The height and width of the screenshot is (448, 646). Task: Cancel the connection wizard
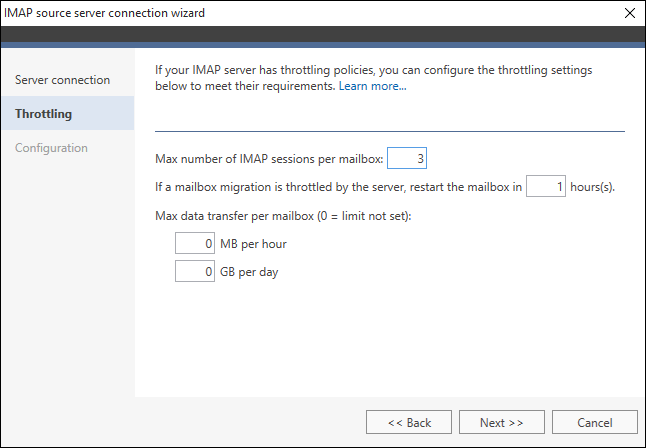pyautogui.click(x=595, y=422)
